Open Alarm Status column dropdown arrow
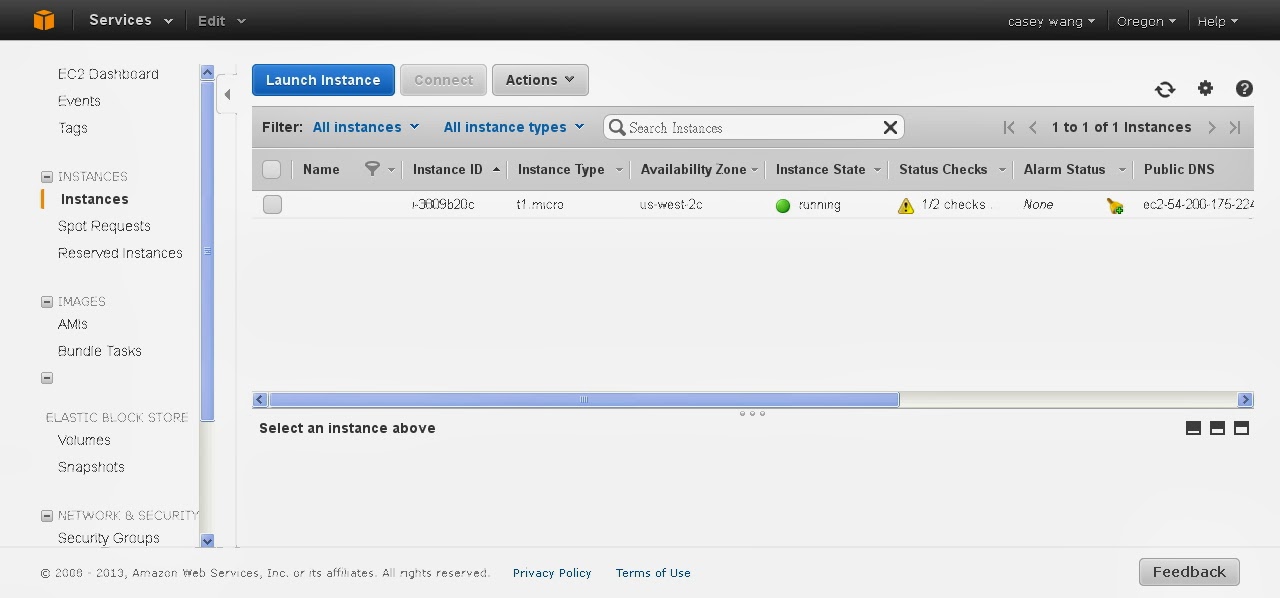The height and width of the screenshot is (598, 1280). click(1121, 170)
